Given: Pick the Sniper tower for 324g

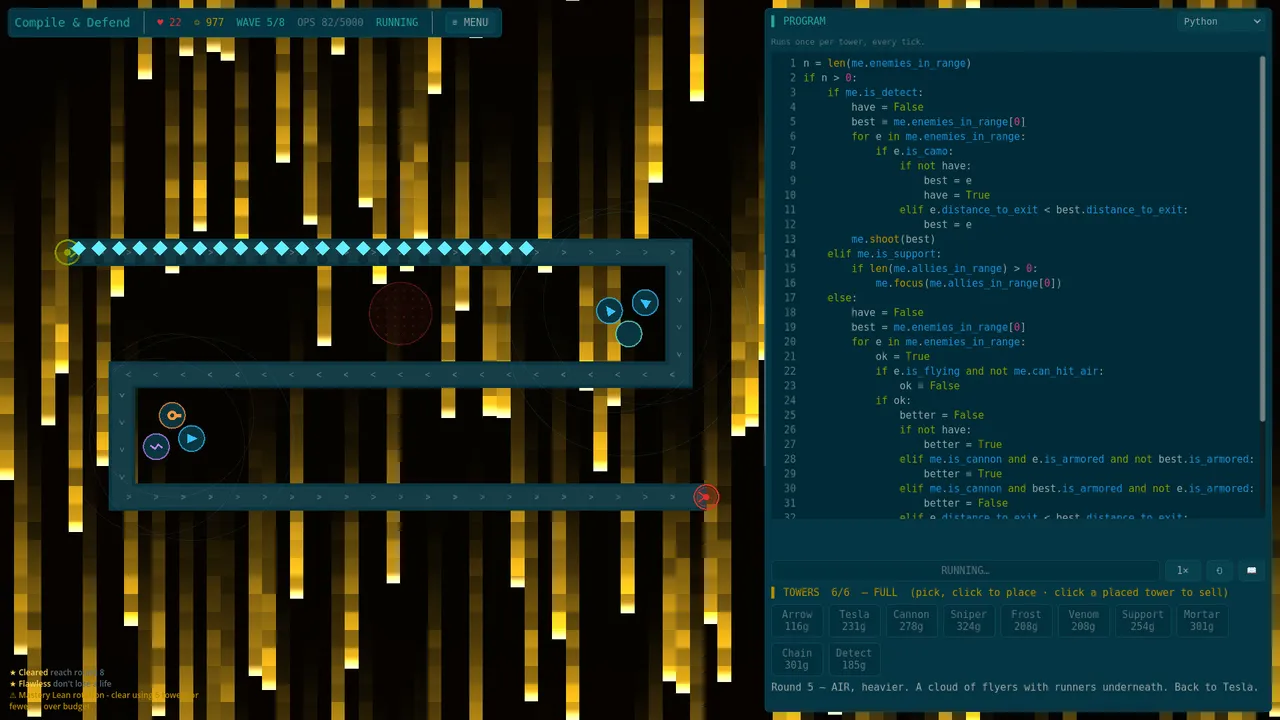Looking at the screenshot, I should [968, 620].
